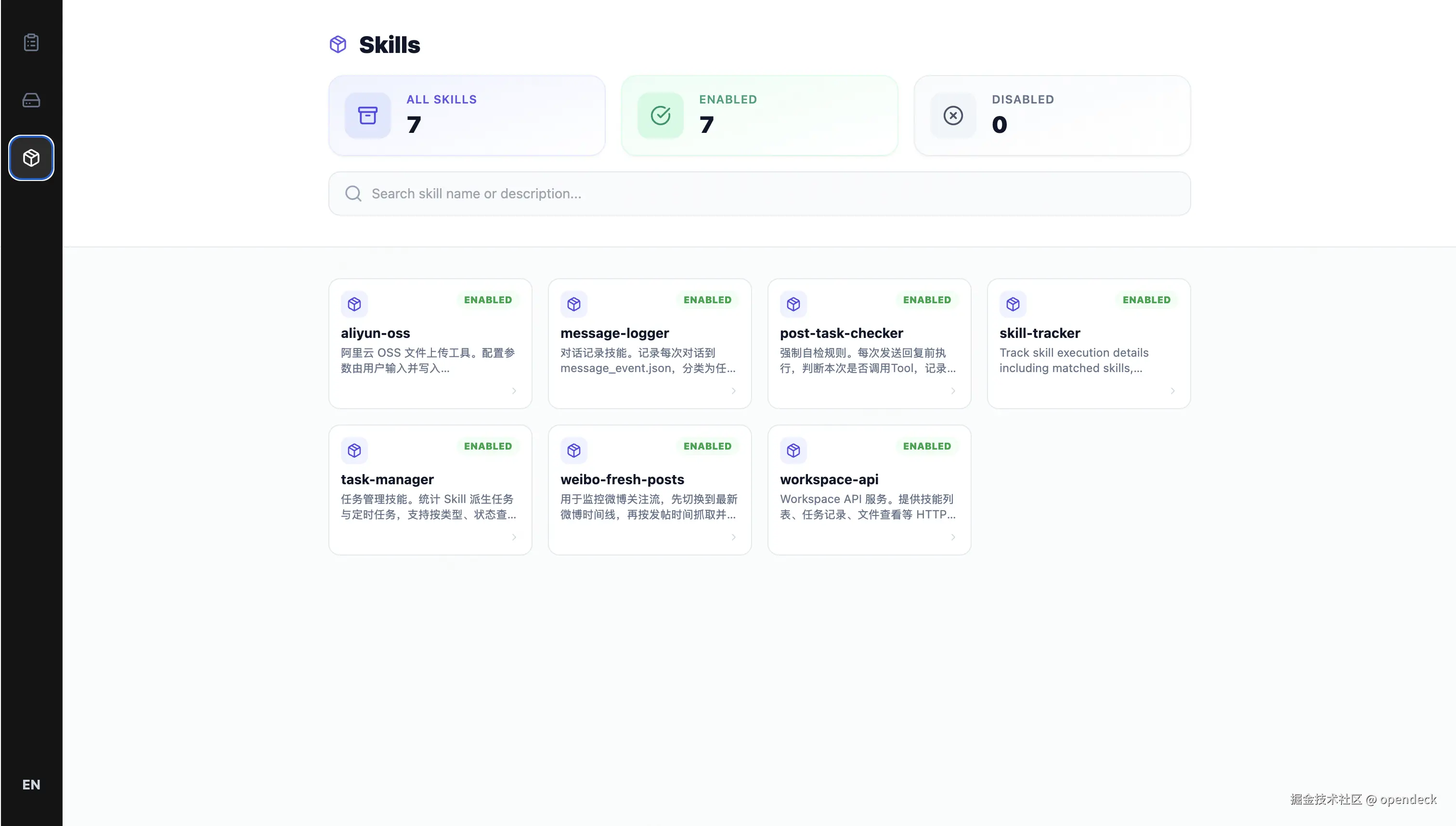1456x826 pixels.
Task: Open the workspace-api skill title
Action: [829, 479]
